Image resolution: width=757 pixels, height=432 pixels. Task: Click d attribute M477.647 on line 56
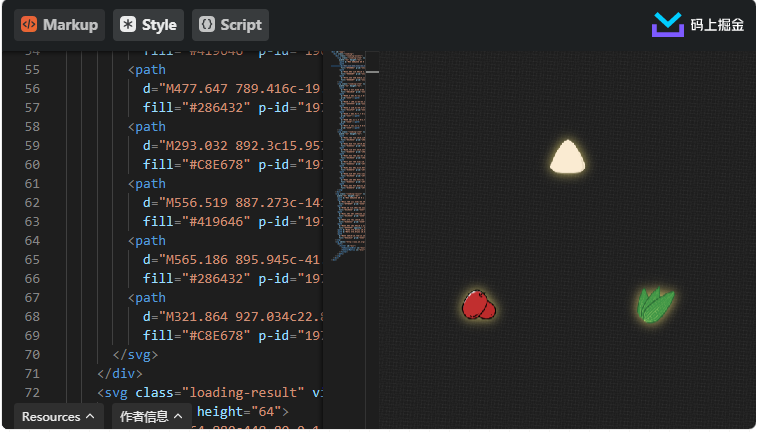coord(232,89)
